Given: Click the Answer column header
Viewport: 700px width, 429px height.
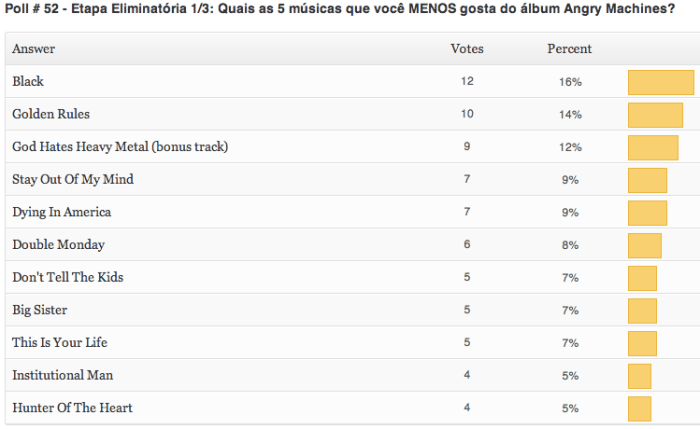Looking at the screenshot, I should 34,49.
